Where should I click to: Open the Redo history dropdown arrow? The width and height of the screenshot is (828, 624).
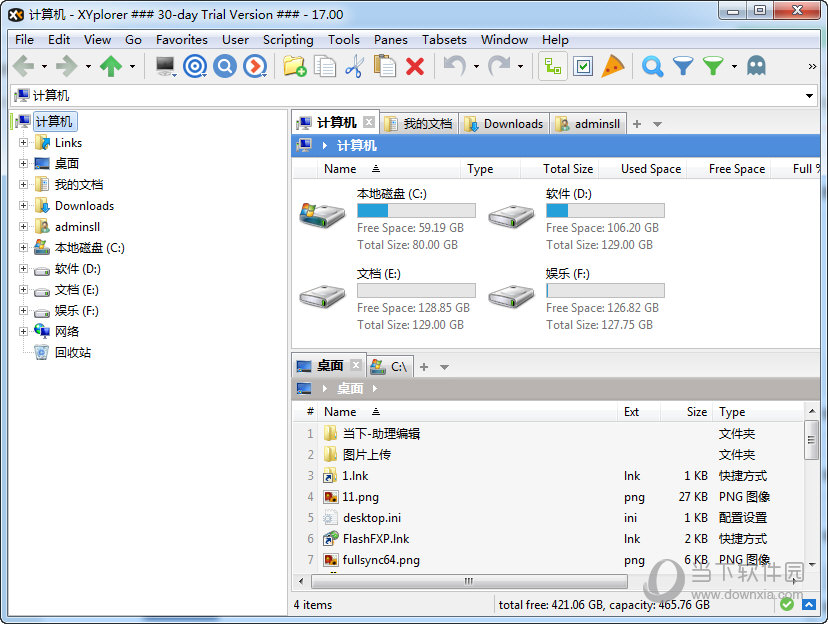pos(520,67)
